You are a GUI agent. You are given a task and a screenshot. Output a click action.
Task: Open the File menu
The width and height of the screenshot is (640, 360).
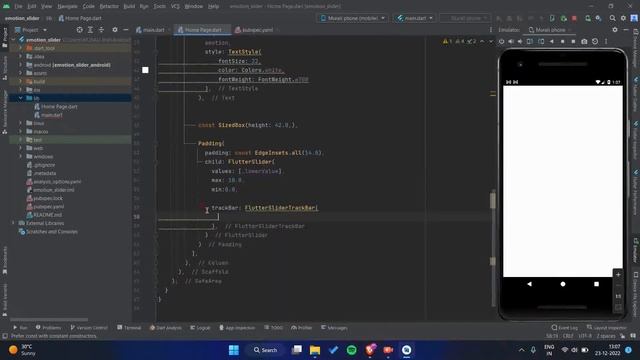[x=18, y=6]
